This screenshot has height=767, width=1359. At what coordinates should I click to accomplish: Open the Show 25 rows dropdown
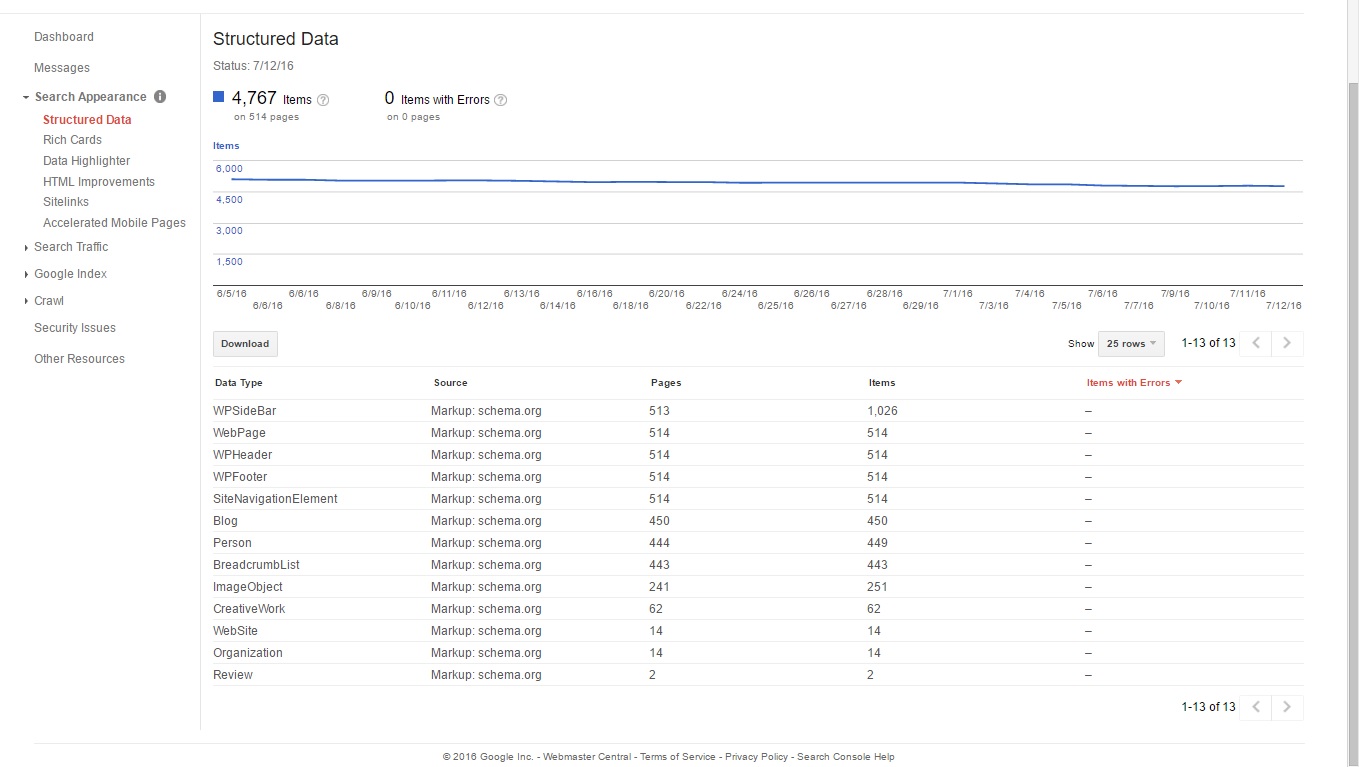[1131, 343]
